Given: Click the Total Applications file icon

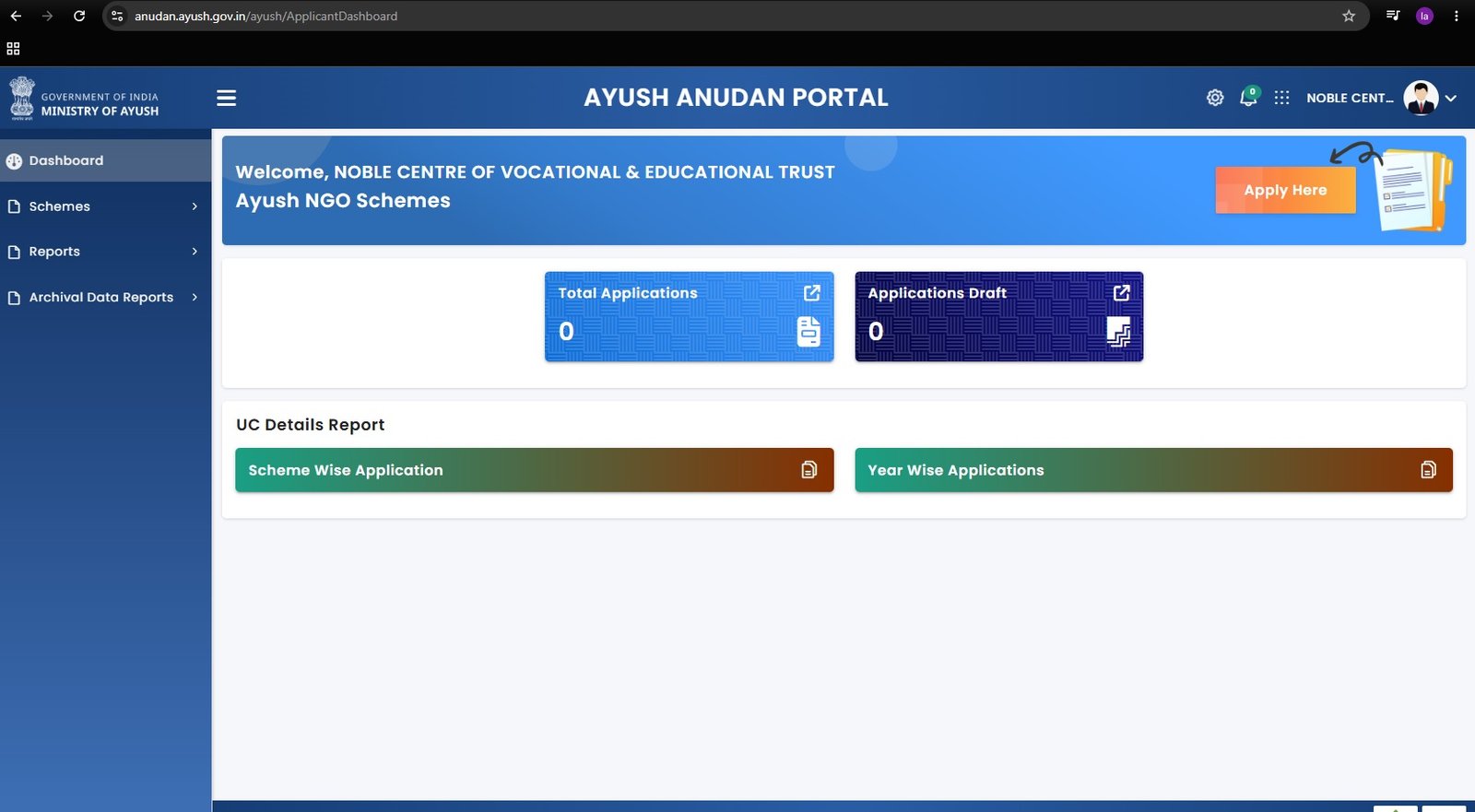Looking at the screenshot, I should pos(808,331).
